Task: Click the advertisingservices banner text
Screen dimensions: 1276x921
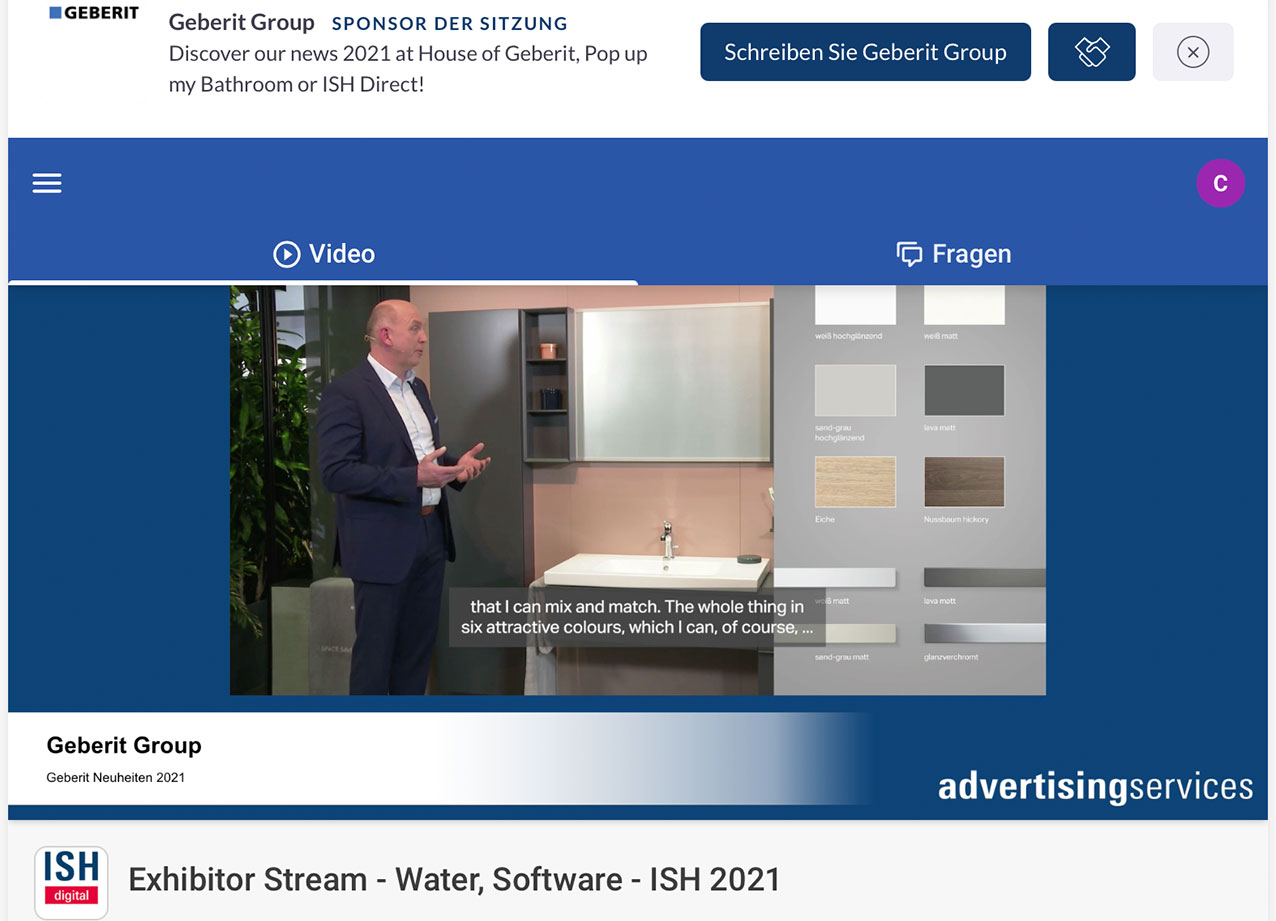Action: [1094, 786]
